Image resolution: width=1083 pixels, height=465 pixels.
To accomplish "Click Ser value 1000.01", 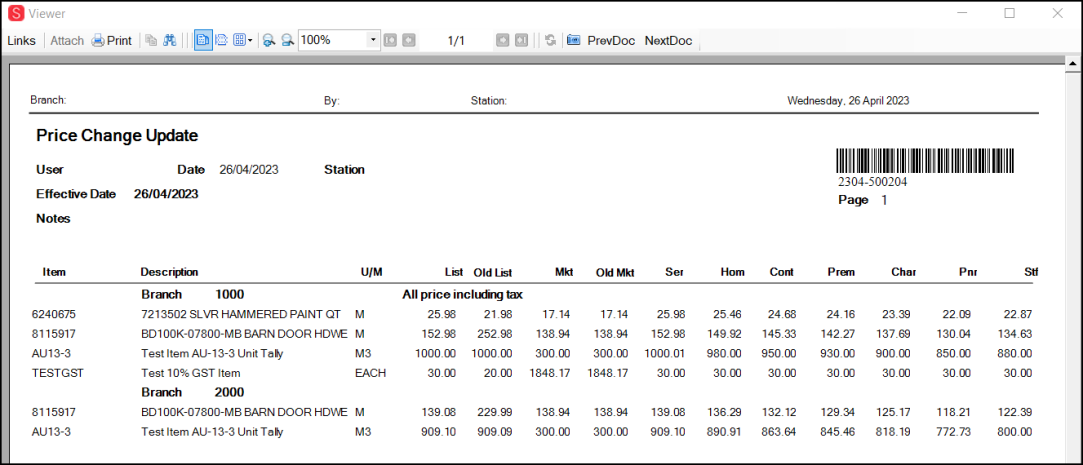I will [x=664, y=353].
